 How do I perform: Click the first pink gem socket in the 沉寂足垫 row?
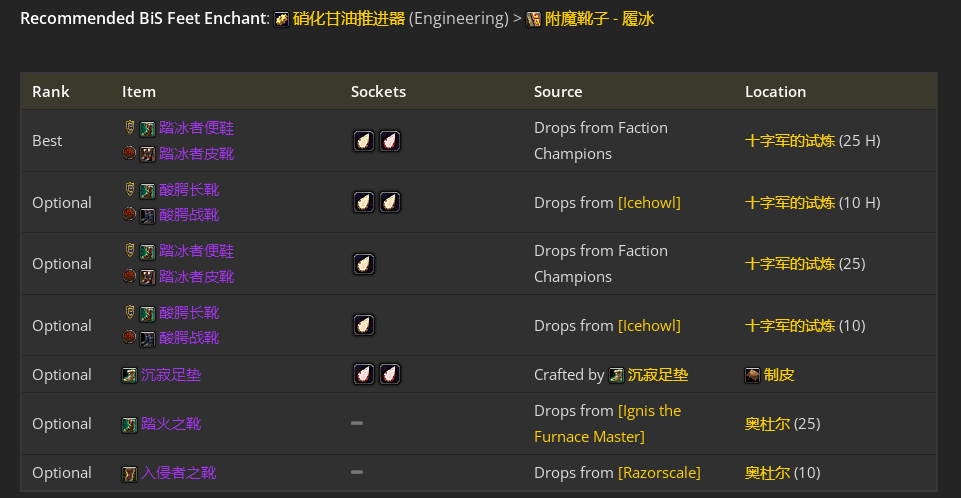[363, 374]
